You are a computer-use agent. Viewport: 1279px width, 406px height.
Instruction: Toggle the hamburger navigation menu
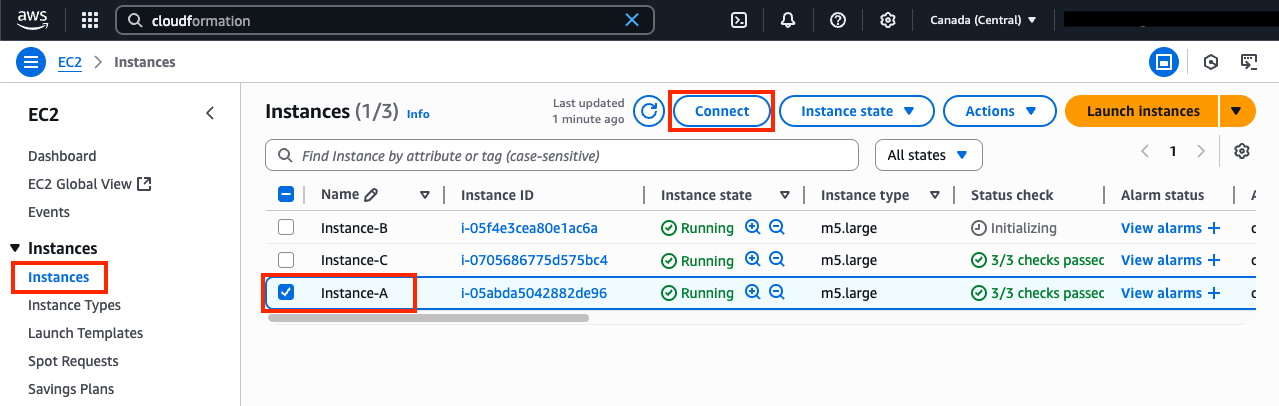[32, 62]
